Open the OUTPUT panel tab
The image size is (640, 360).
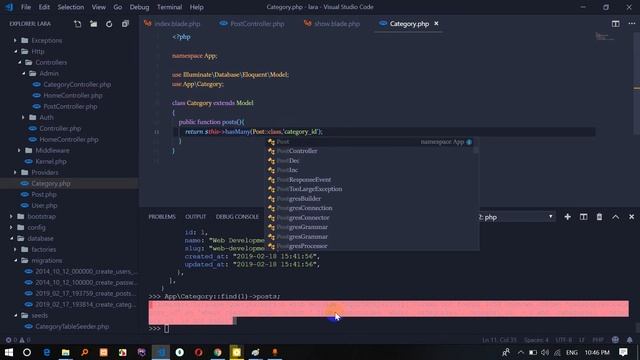click(196, 217)
